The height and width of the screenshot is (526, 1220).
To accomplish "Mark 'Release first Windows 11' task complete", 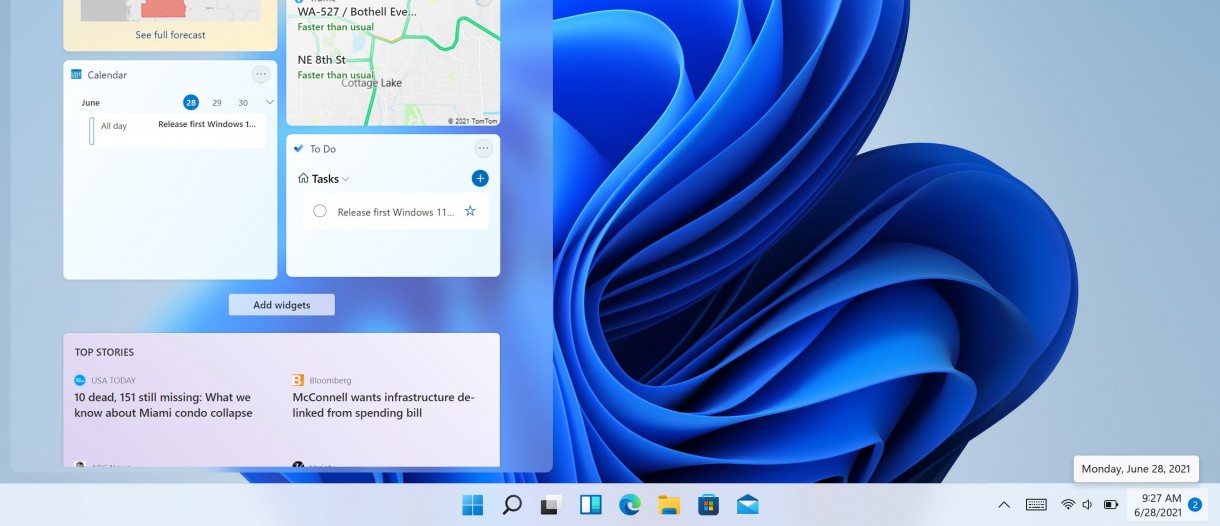I will tap(320, 211).
